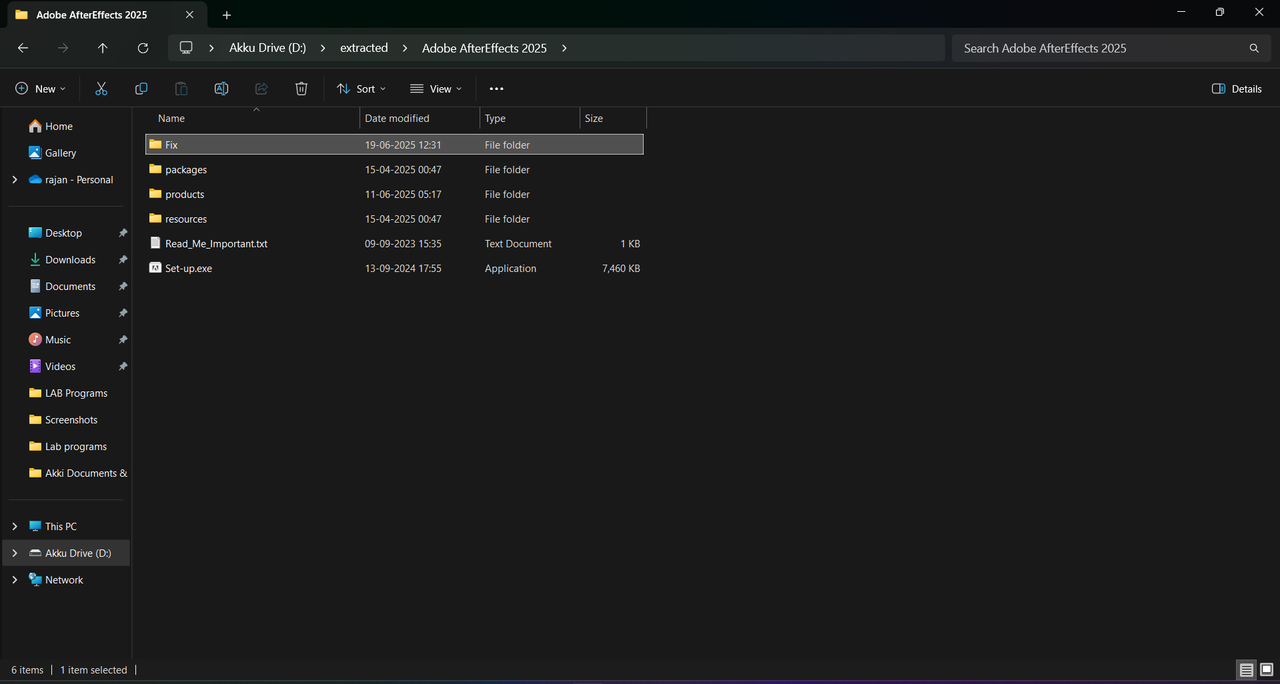Click chevron after Akku Drive (D:) in address bar
The width and height of the screenshot is (1280, 684).
point(322,48)
